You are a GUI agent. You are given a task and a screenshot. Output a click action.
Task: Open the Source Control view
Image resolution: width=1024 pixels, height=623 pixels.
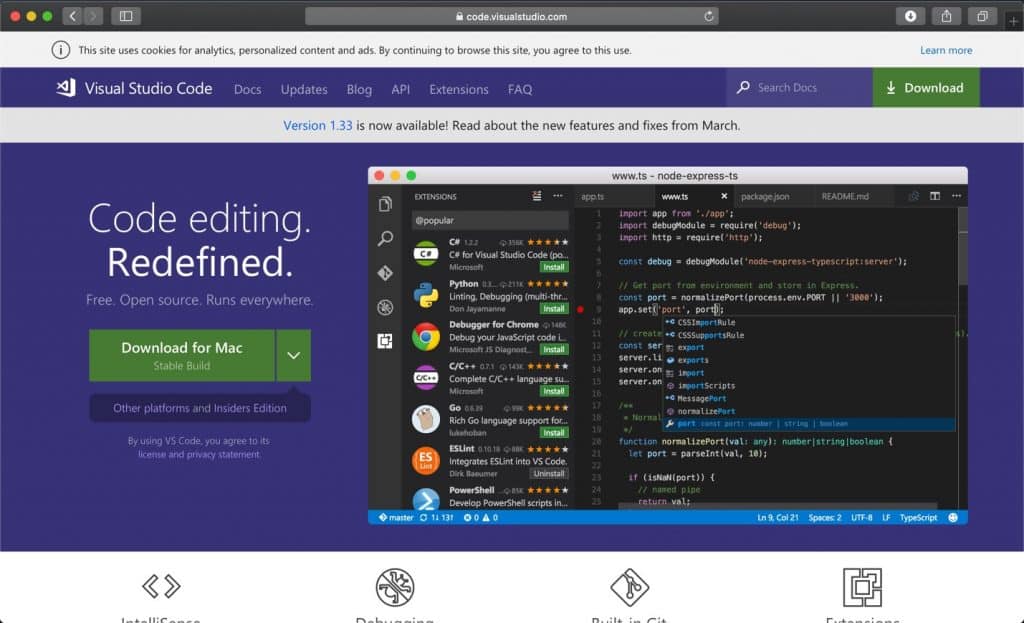(x=385, y=272)
